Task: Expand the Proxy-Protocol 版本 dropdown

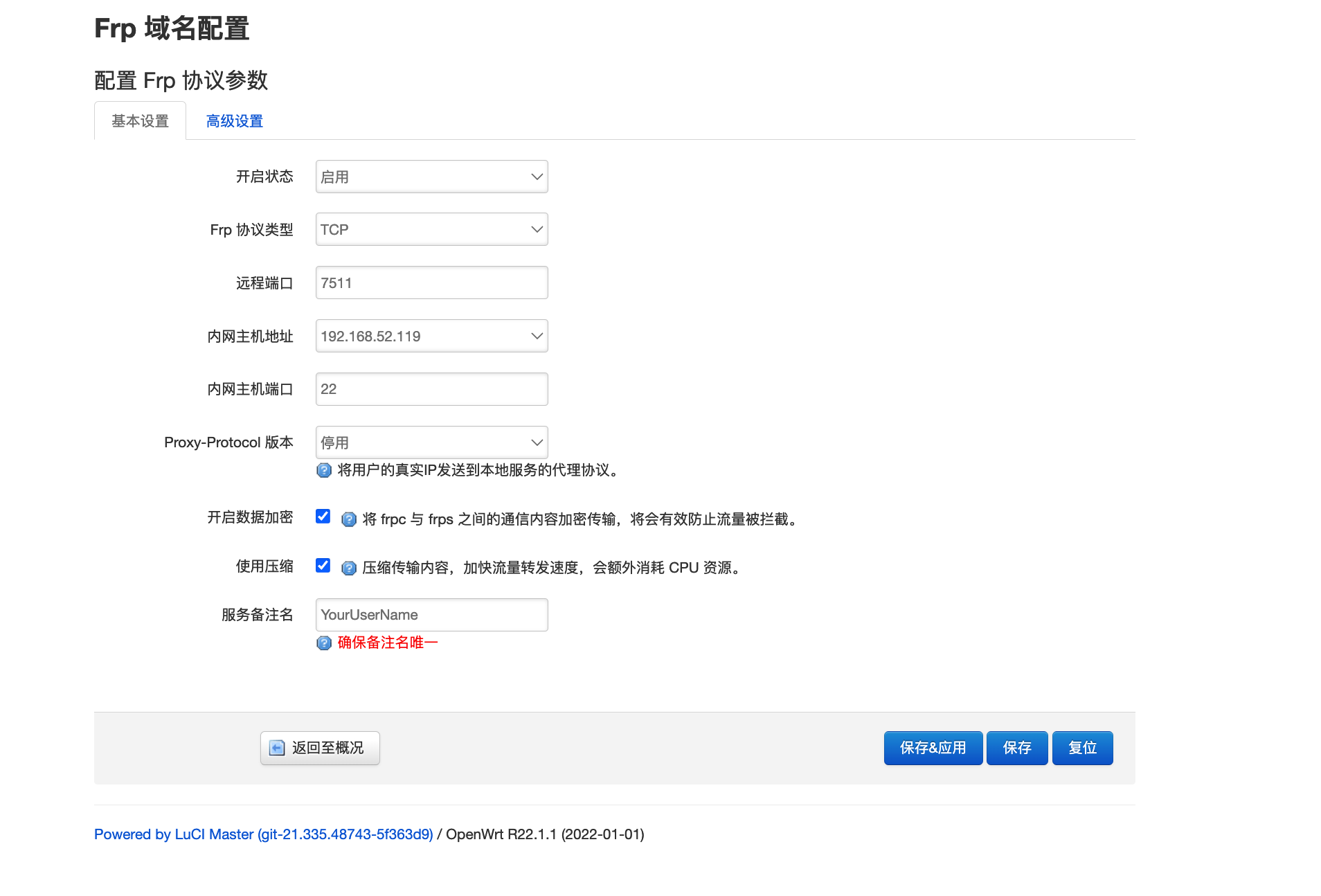Action: (x=431, y=442)
